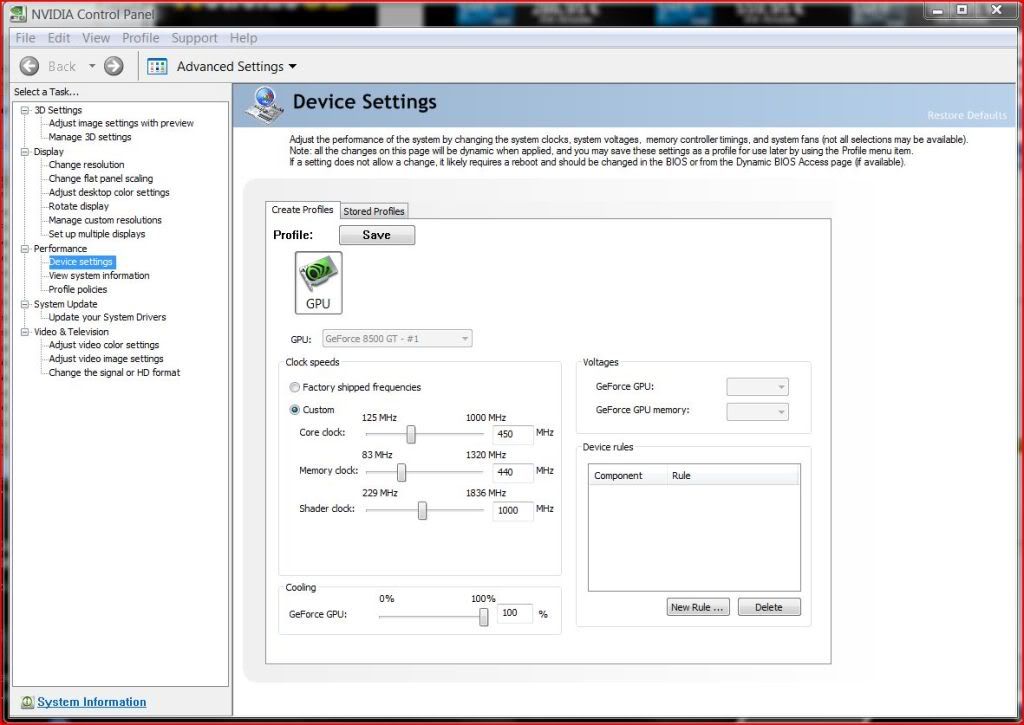Click the New Rule button
1024x725 pixels.
tap(698, 607)
